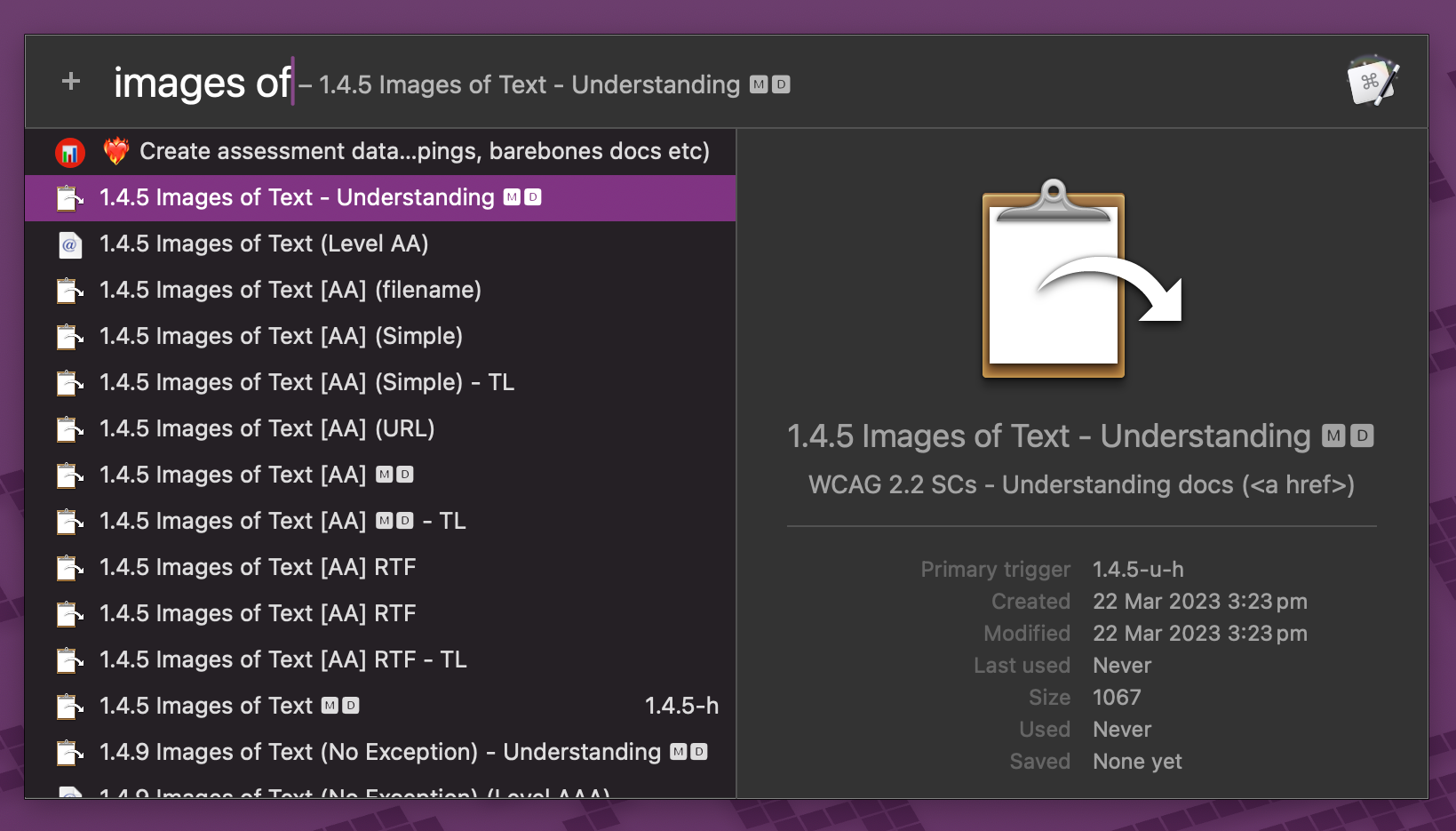Click the Size value '1067'
The height and width of the screenshot is (831, 1456).
coord(1117,698)
